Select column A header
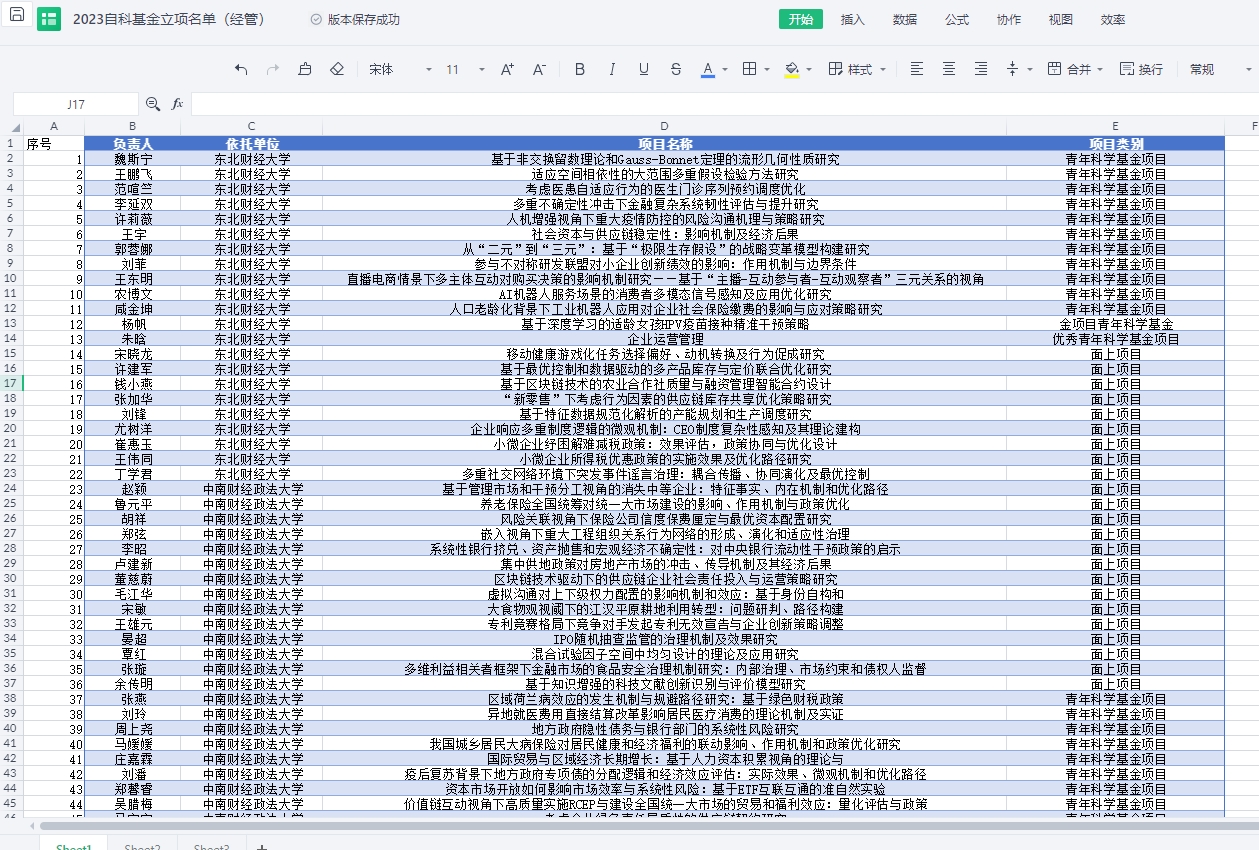Screen dimensions: 1259x850 coord(54,126)
